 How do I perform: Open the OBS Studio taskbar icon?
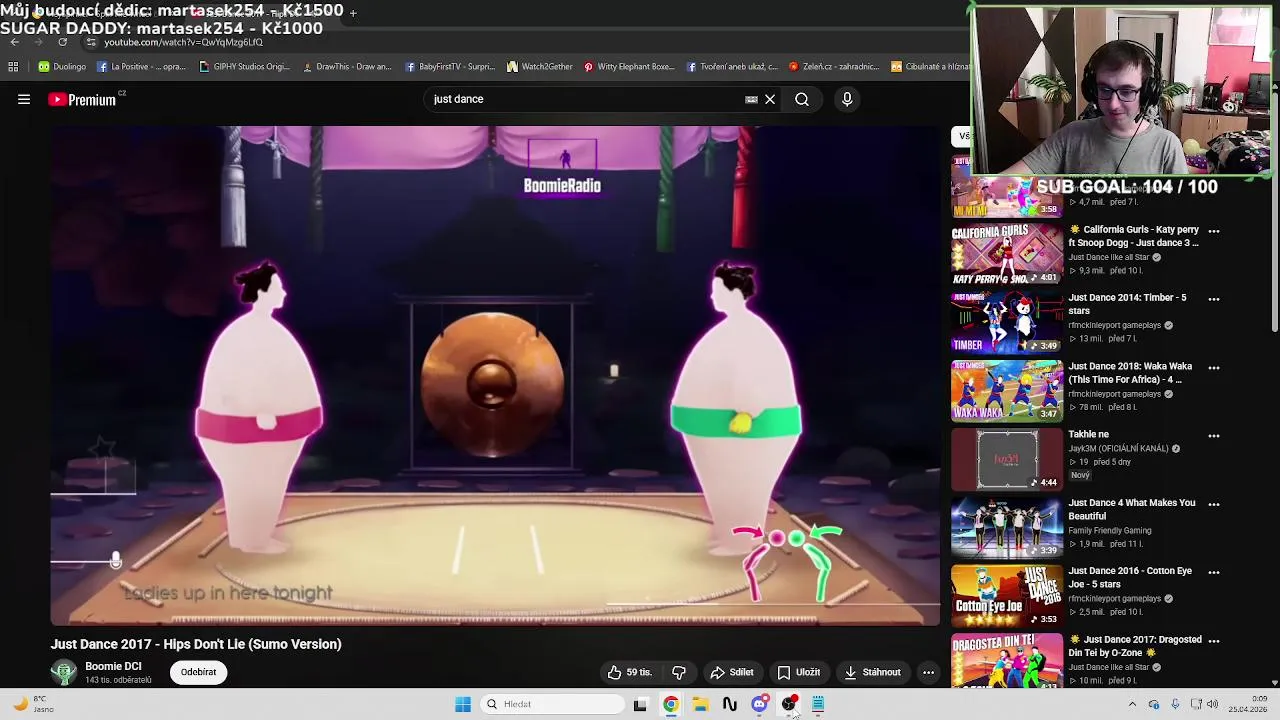(789, 704)
